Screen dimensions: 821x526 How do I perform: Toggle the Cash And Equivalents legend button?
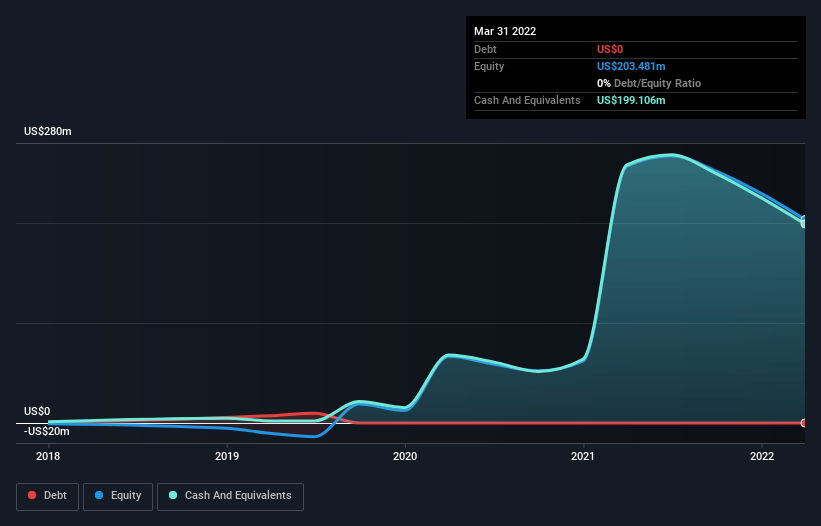pos(230,496)
